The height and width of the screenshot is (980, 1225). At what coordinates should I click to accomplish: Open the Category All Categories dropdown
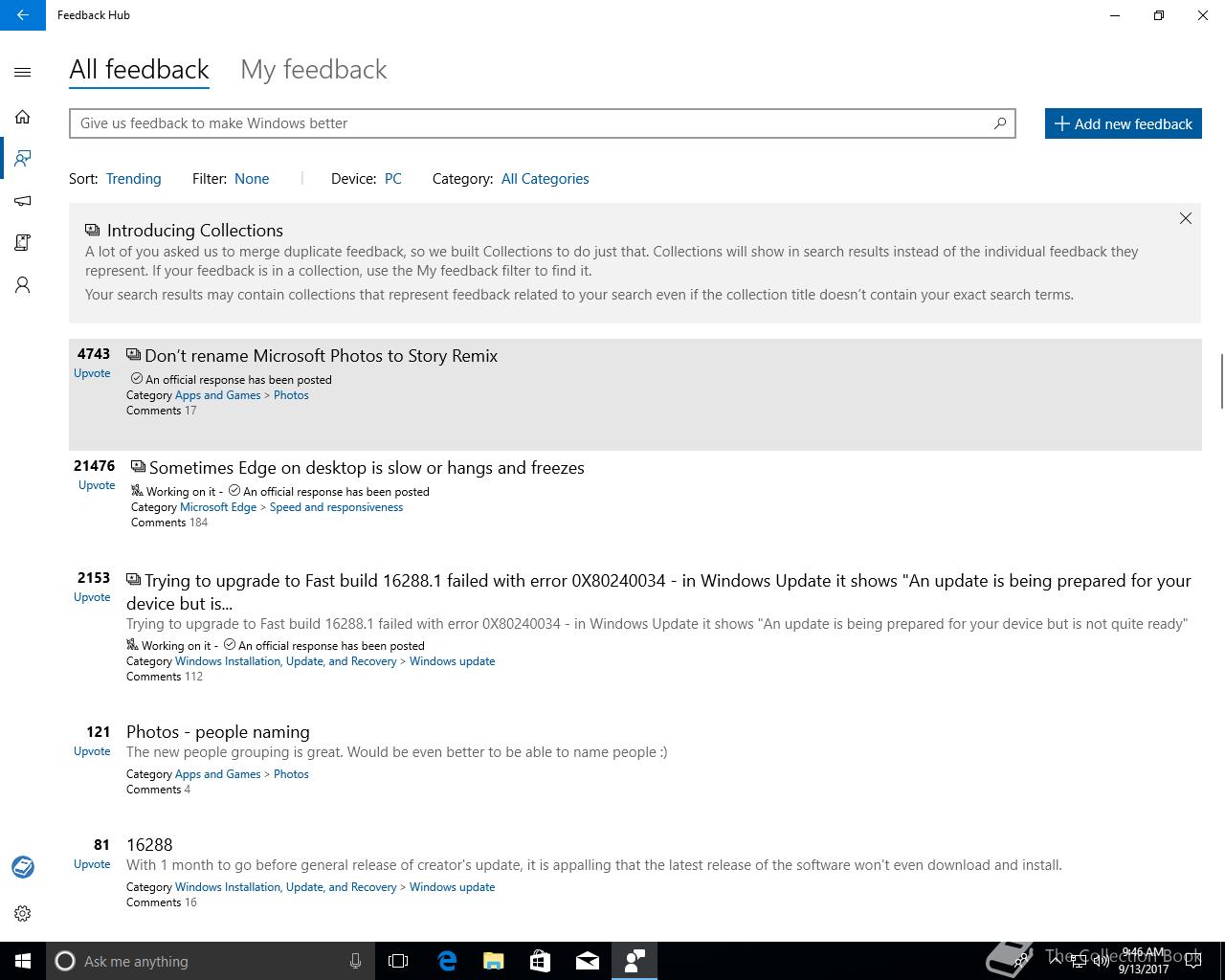tap(545, 178)
